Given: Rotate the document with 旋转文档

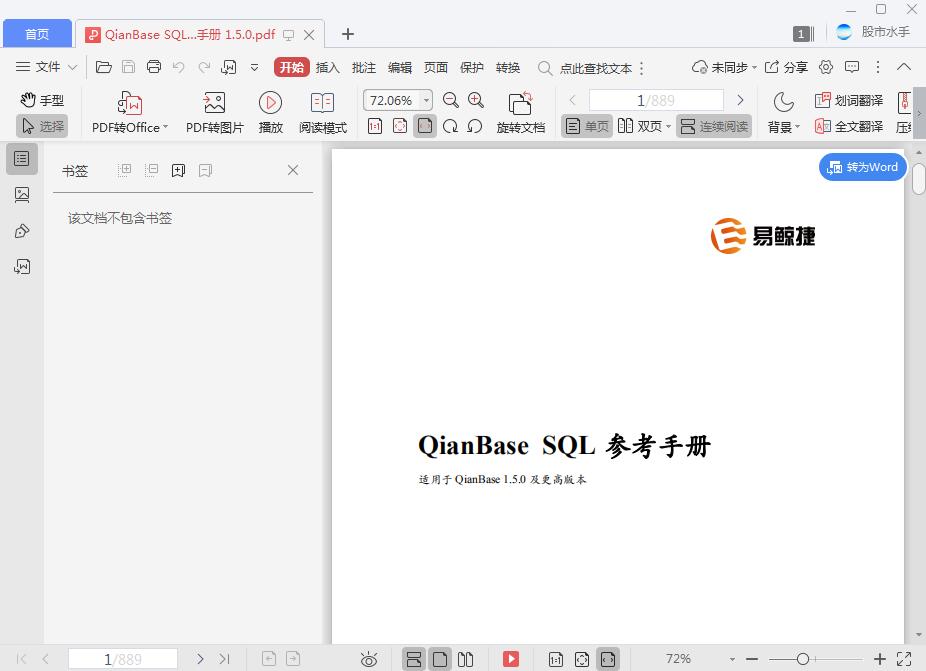Looking at the screenshot, I should coord(520,110).
